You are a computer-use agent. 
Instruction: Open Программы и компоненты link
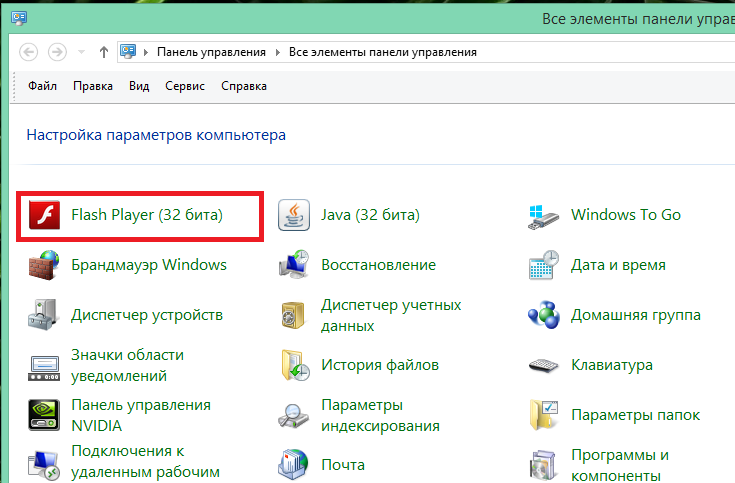coord(620,465)
